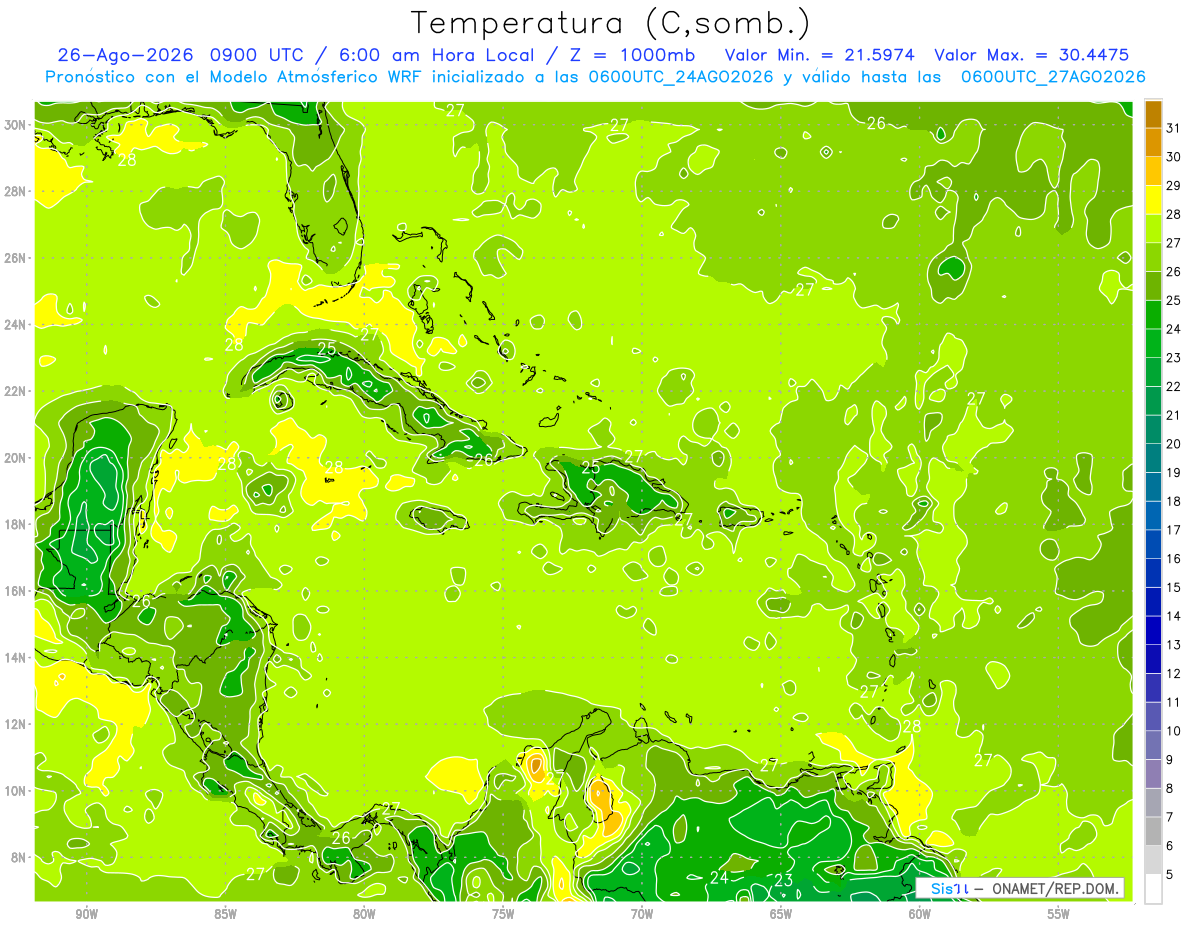This screenshot has height=927, width=1200.
Task: Click the '24' contour label over South America
Action: 719,878
